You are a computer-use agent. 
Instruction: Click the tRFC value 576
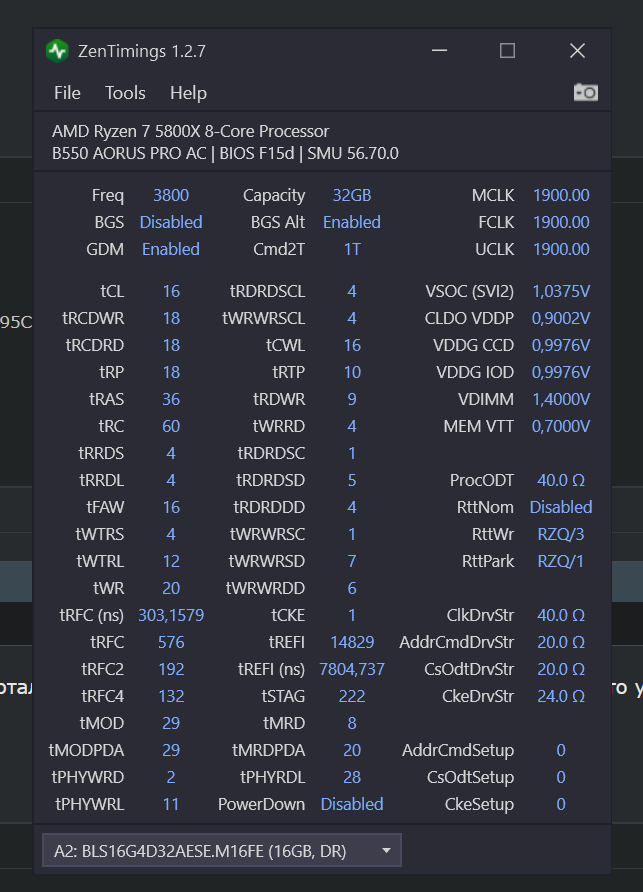(x=171, y=642)
